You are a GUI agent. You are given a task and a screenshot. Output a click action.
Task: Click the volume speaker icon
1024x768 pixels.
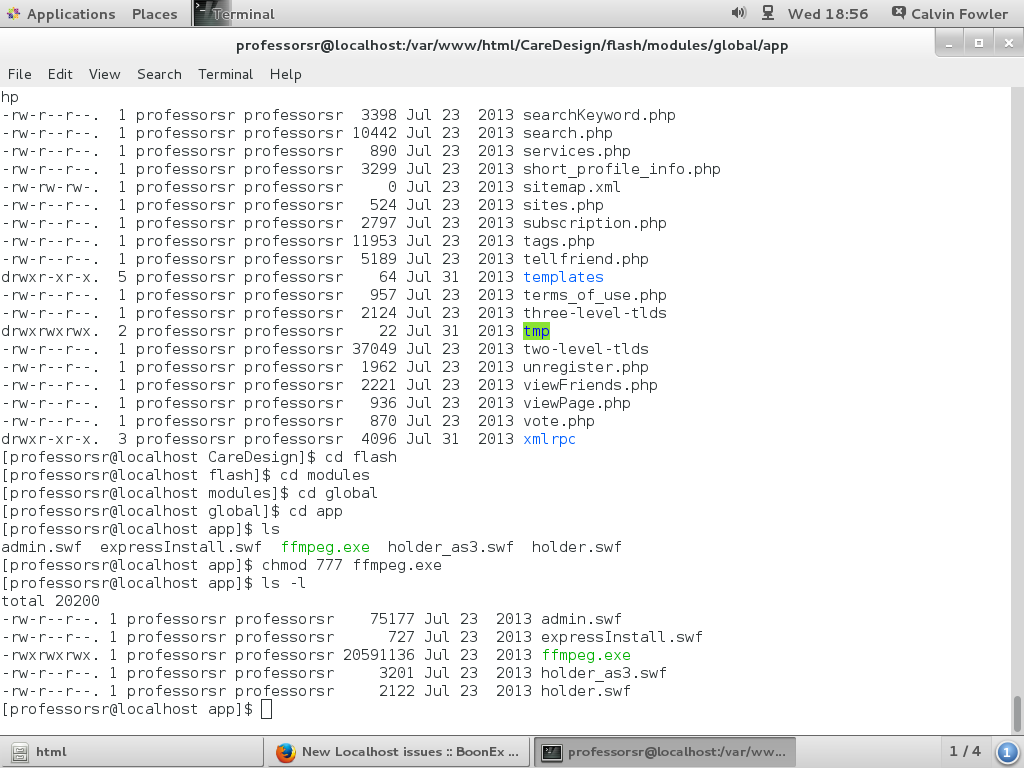[739, 14]
